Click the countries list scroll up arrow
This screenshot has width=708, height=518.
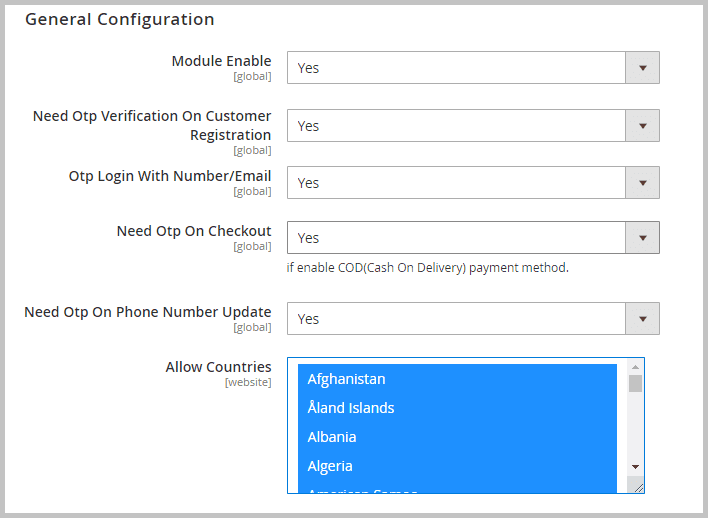(635, 366)
